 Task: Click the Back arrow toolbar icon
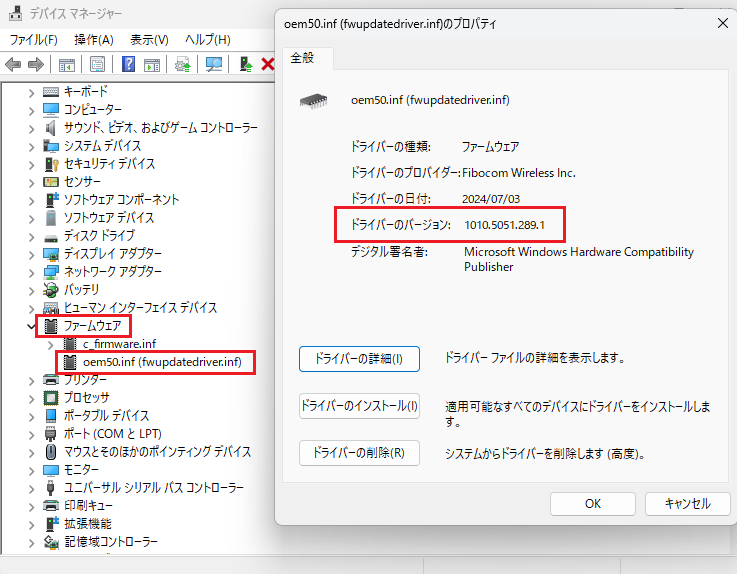(x=13, y=64)
